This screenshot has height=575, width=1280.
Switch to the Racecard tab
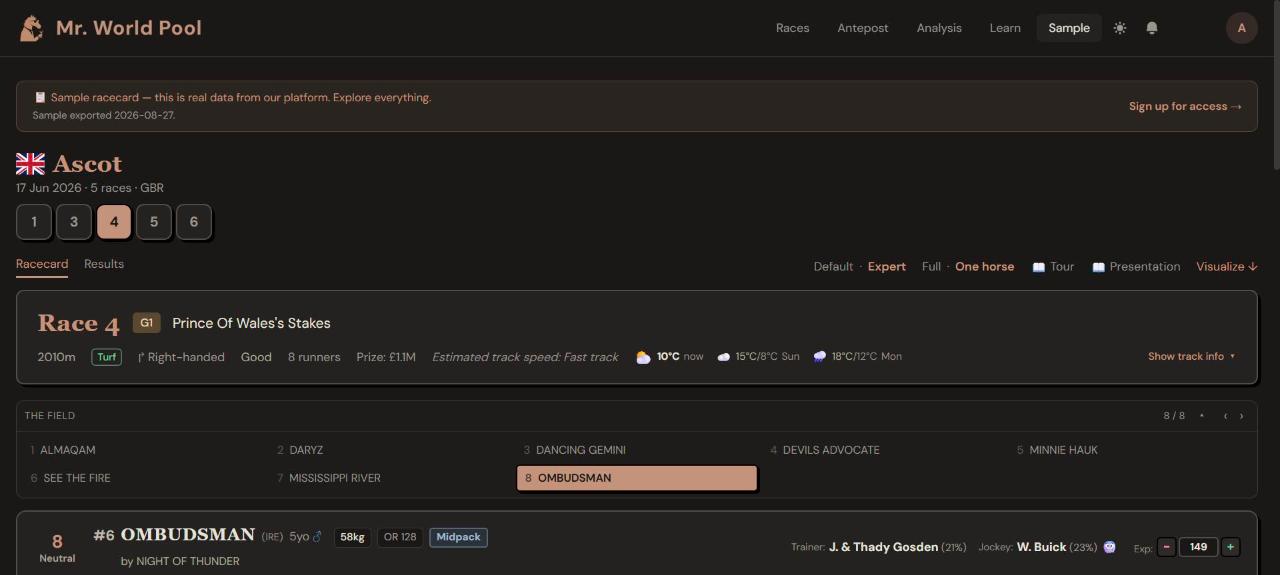pos(42,264)
